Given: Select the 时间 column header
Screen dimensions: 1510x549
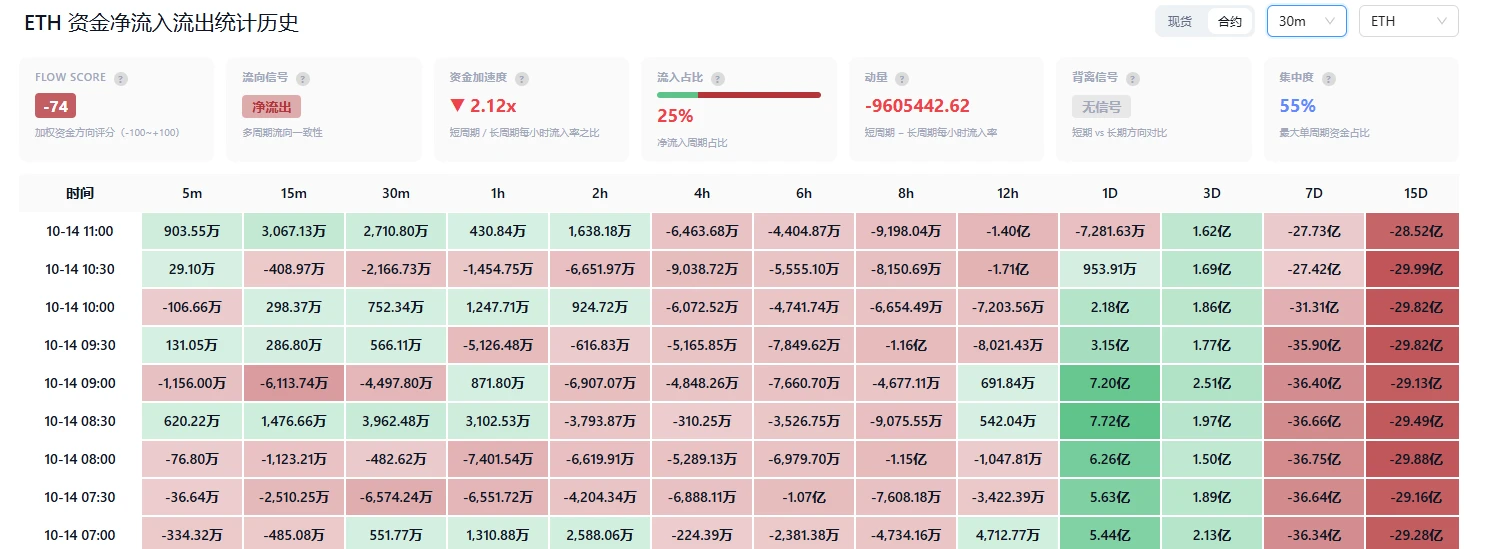Looking at the screenshot, I should (x=80, y=193).
